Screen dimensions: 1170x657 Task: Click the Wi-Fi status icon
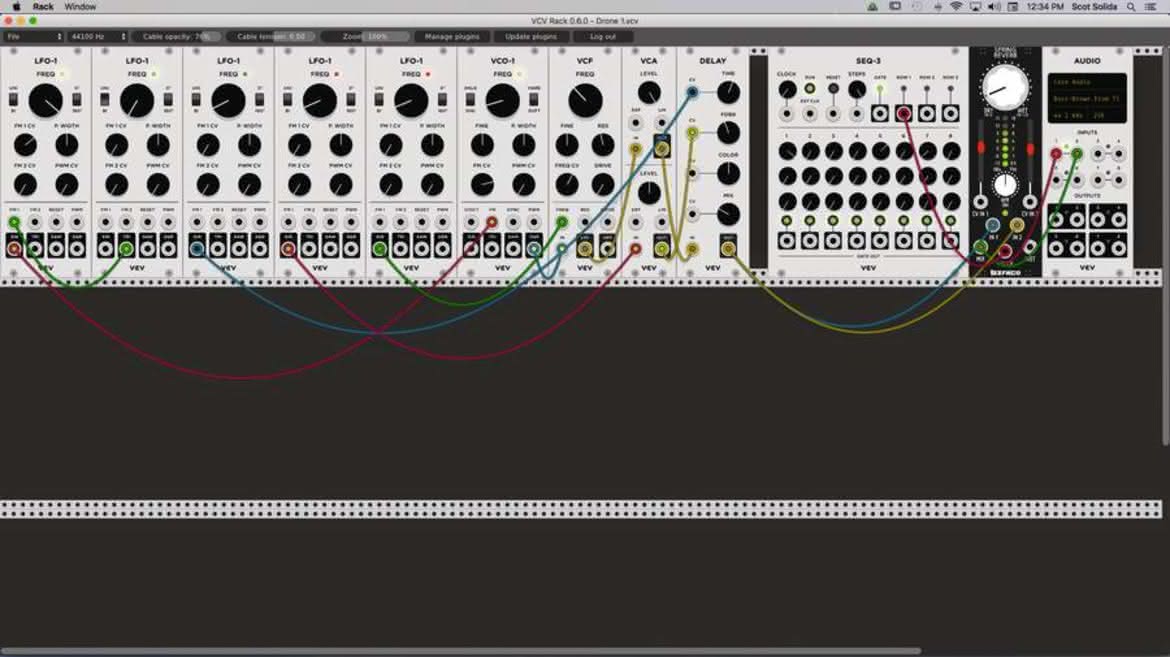(x=956, y=7)
